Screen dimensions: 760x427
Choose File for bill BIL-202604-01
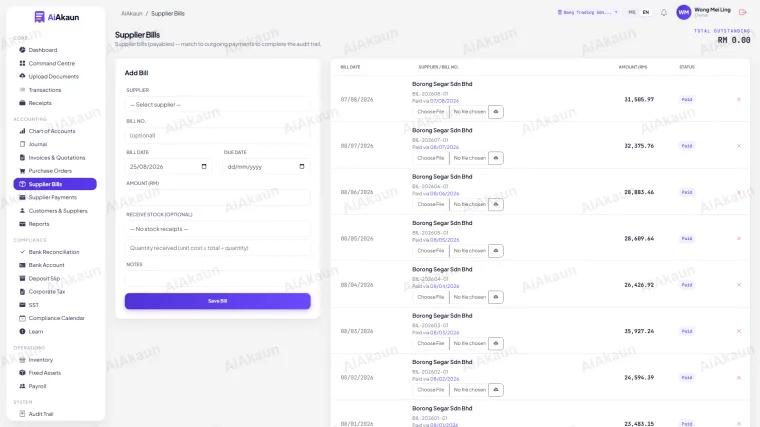[x=430, y=297]
